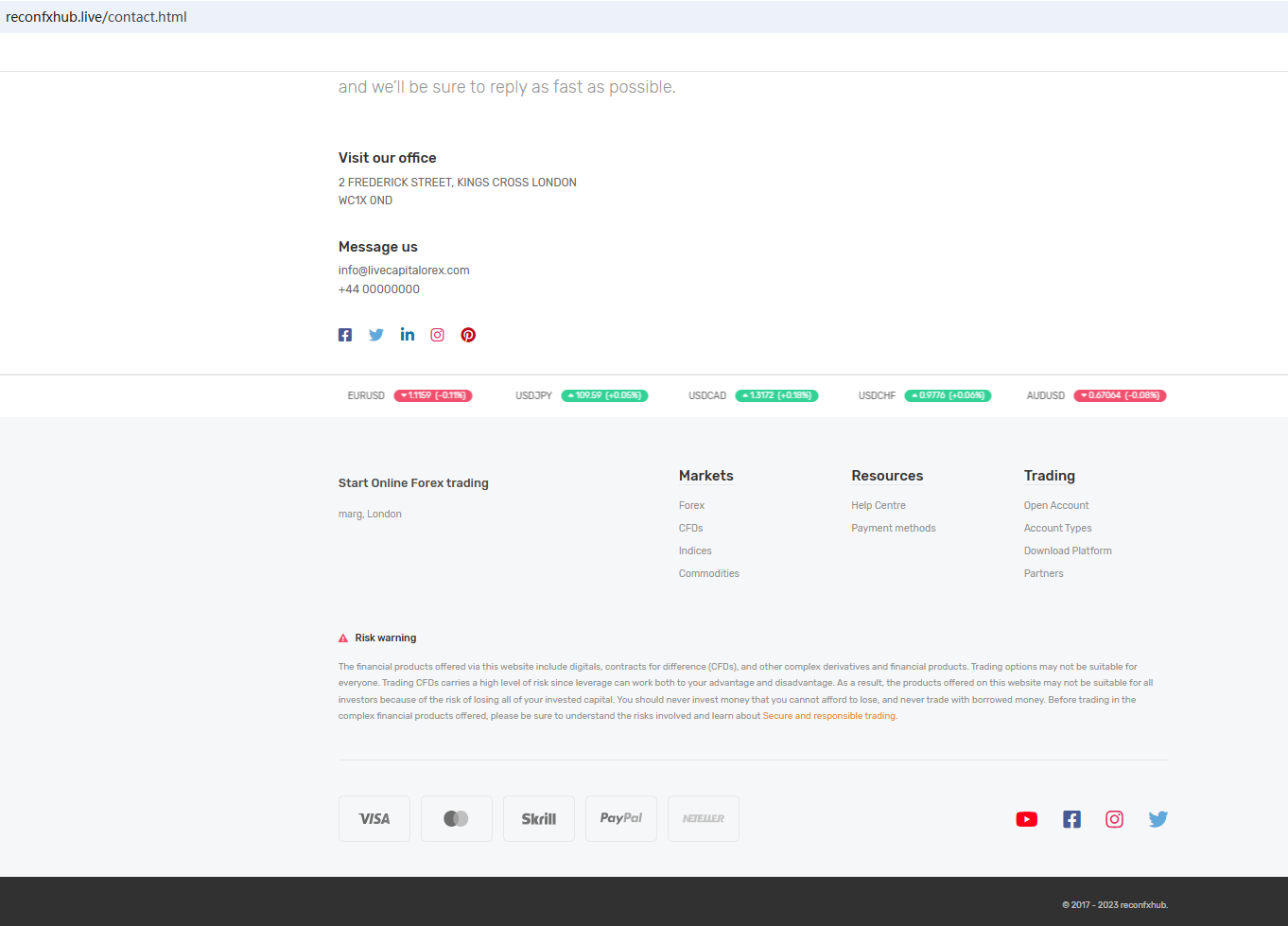Viewport: 1288px width, 926px height.
Task: Open the Twitter icon below the phone number
Action: (x=376, y=335)
